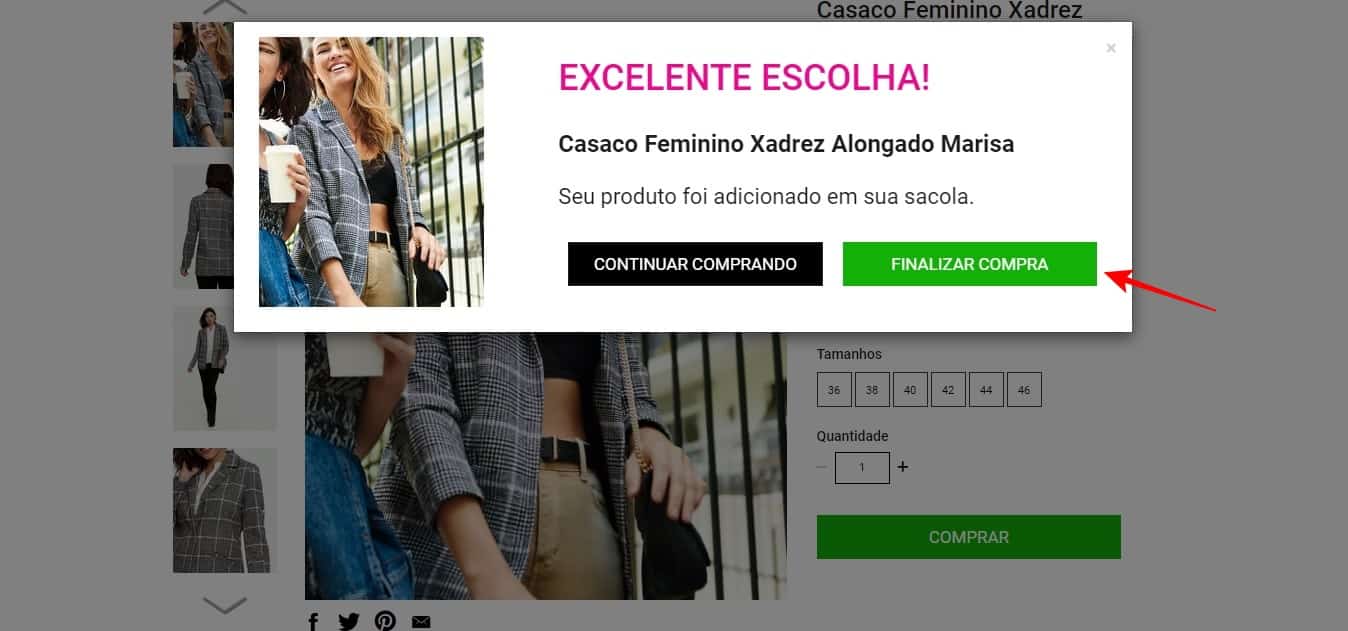The width and height of the screenshot is (1348, 631).
Task: Select size 44
Action: click(x=986, y=390)
